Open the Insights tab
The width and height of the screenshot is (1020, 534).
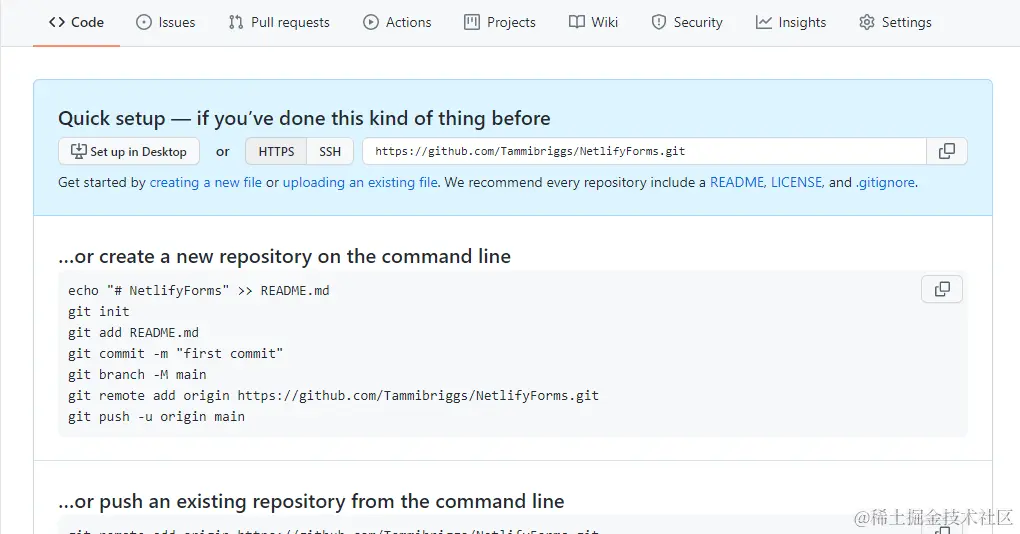(x=791, y=22)
